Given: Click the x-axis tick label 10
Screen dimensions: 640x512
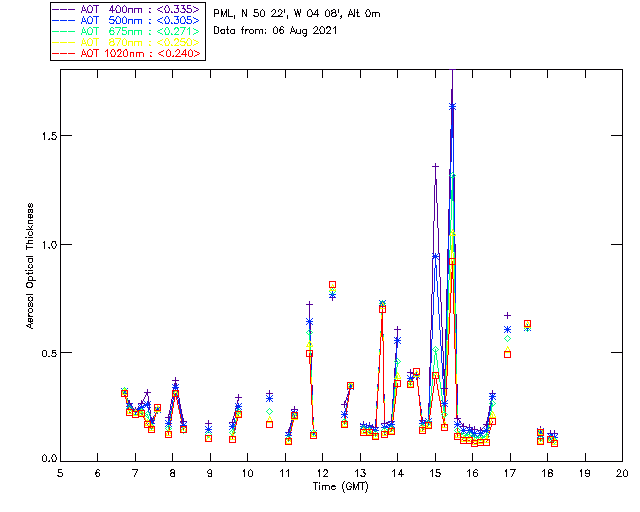Looking at the screenshot, I should click(x=247, y=473).
